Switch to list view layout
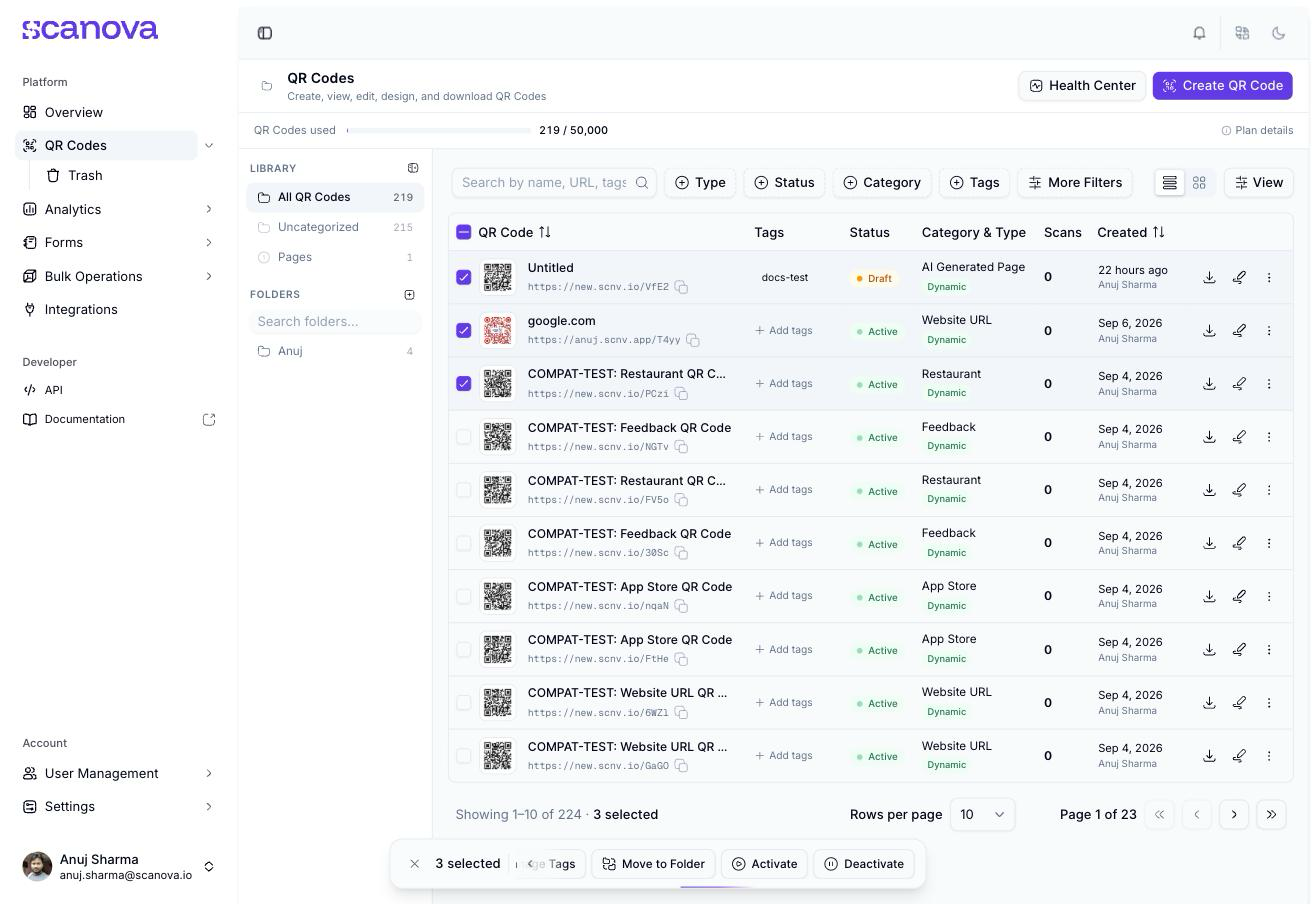Image resolution: width=1316 pixels, height=904 pixels. coord(1169,182)
